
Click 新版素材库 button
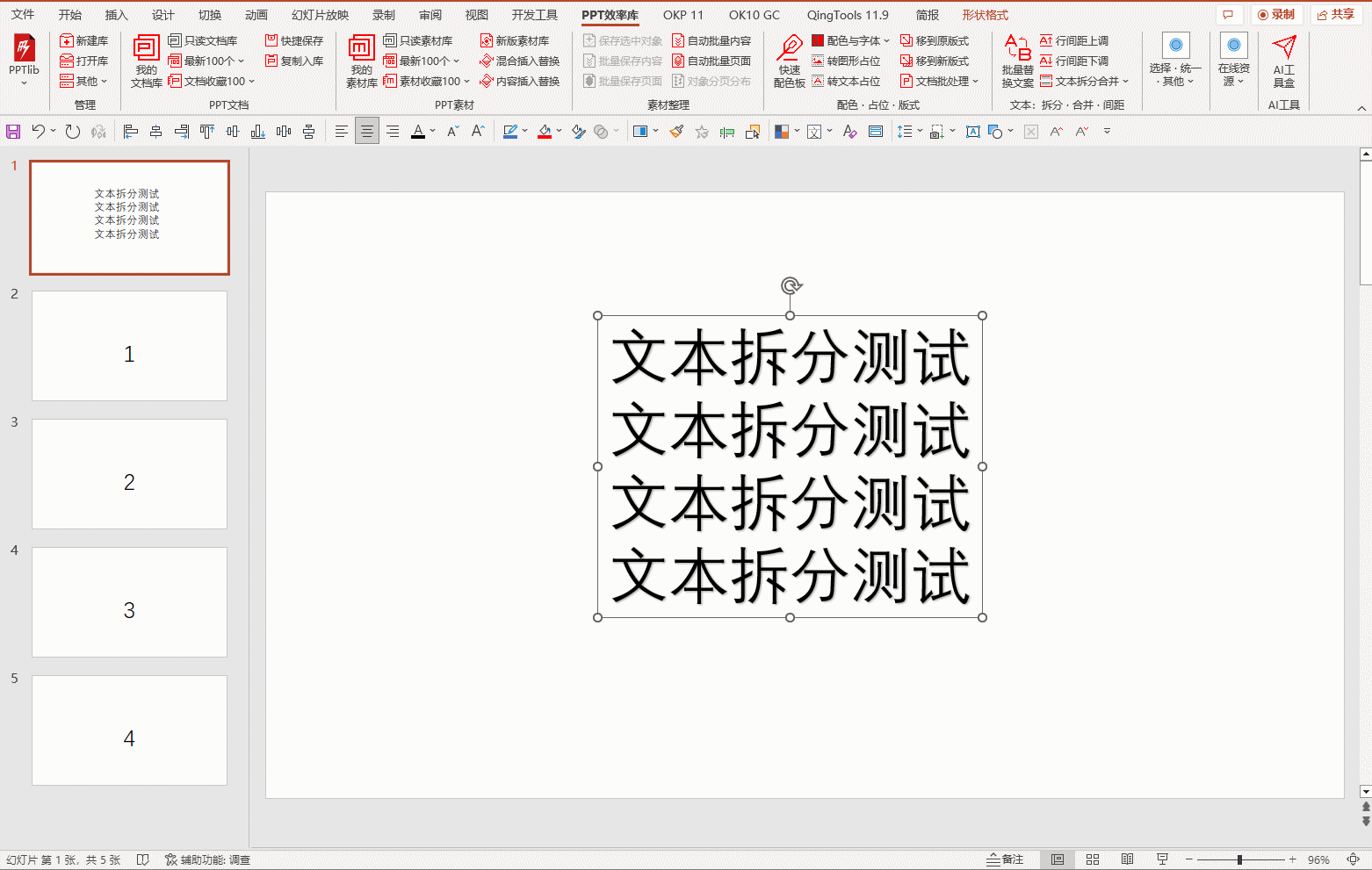515,40
